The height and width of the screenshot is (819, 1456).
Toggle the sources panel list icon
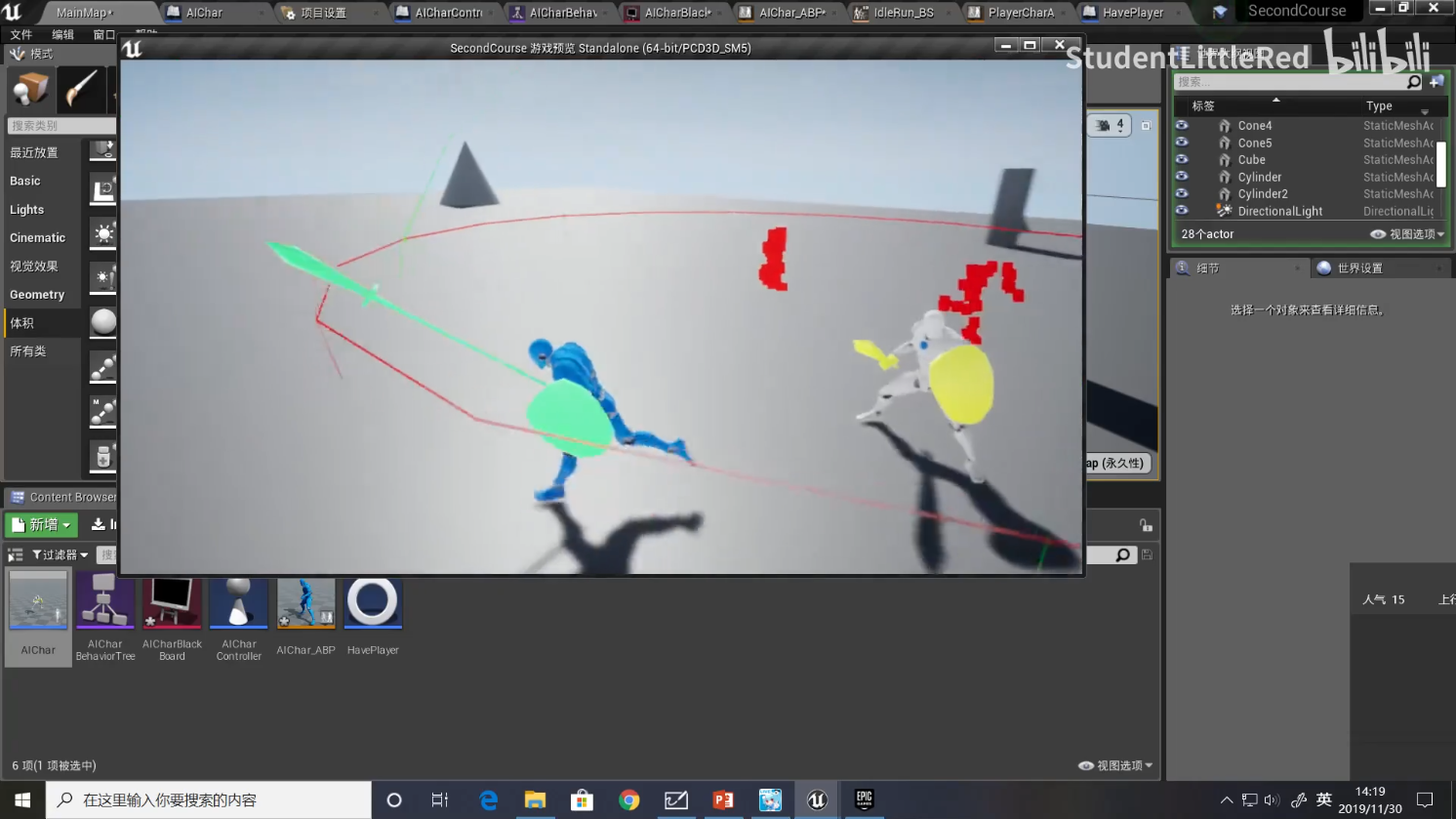(15, 554)
